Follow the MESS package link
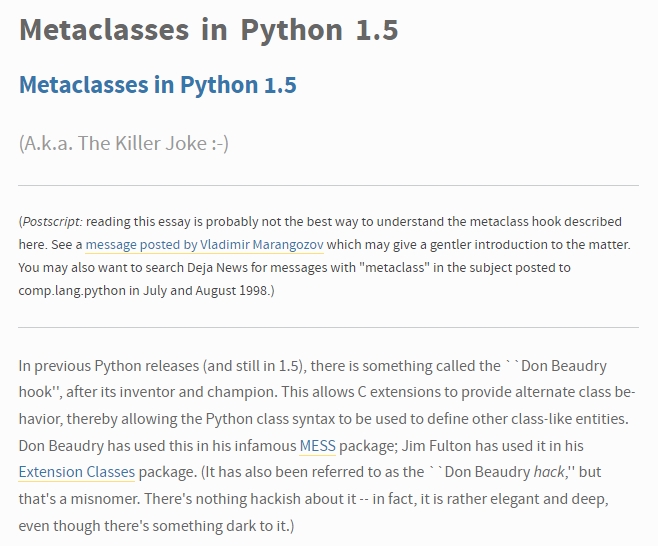 pyautogui.click(x=317, y=445)
